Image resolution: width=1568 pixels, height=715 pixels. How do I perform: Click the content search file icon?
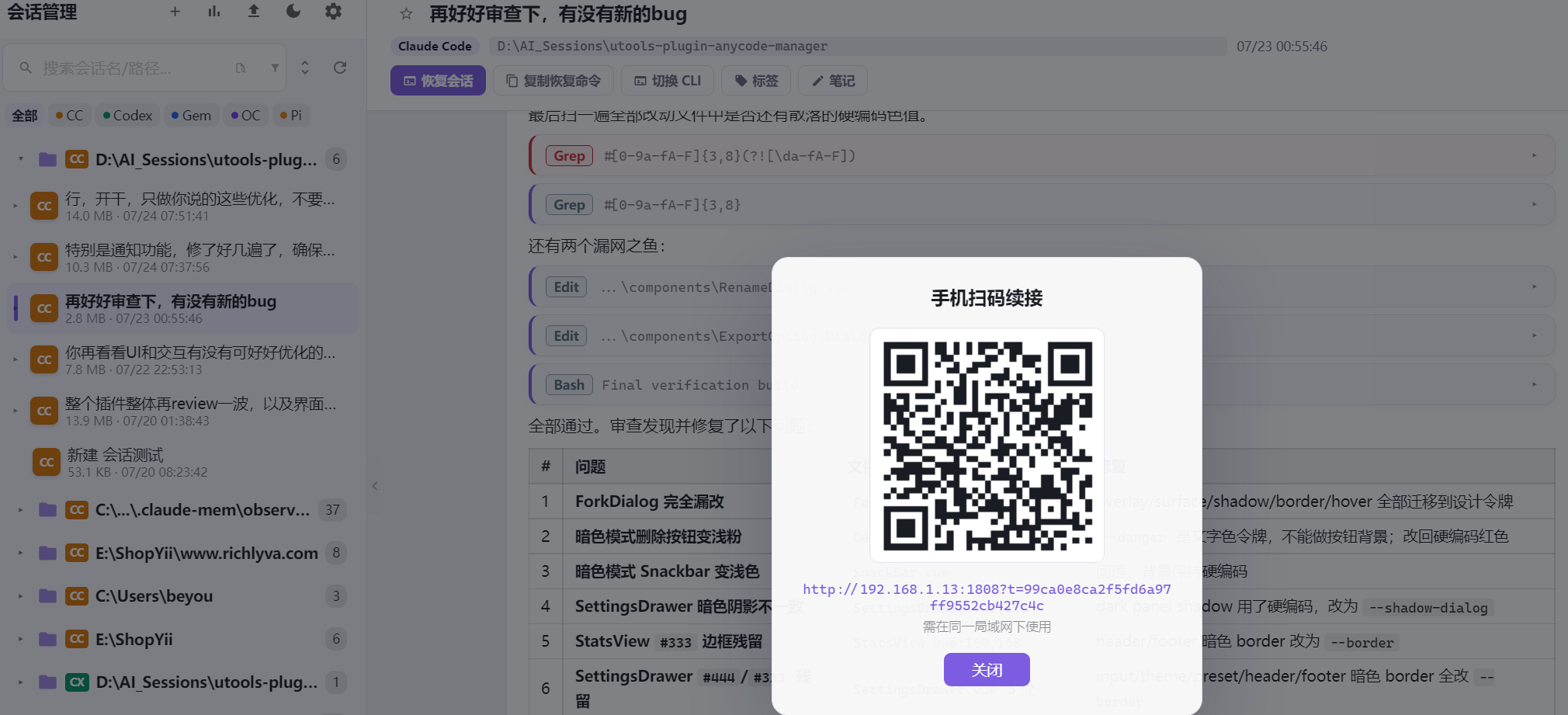(x=241, y=68)
